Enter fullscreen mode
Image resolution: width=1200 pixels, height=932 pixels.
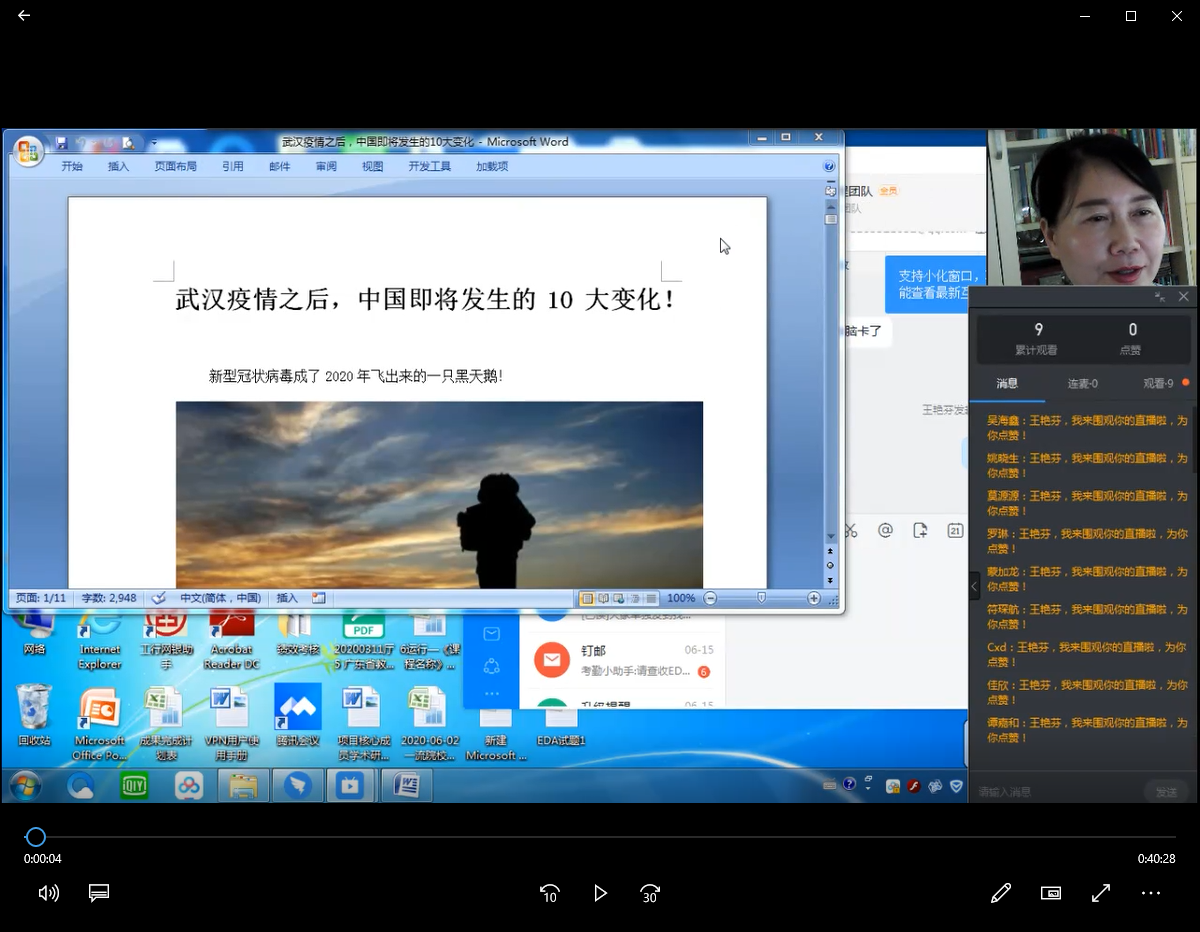coord(1100,893)
